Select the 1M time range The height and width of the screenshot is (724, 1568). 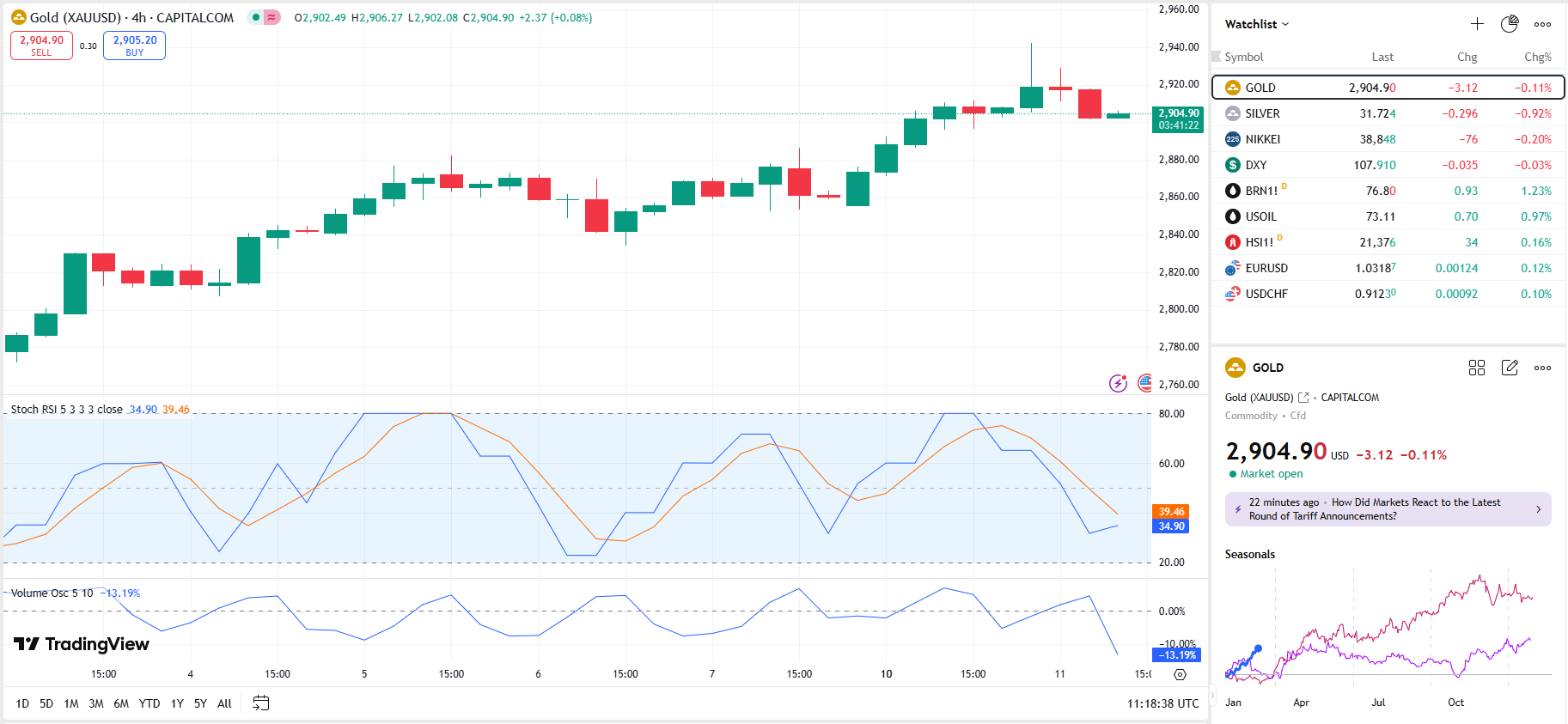coord(71,703)
